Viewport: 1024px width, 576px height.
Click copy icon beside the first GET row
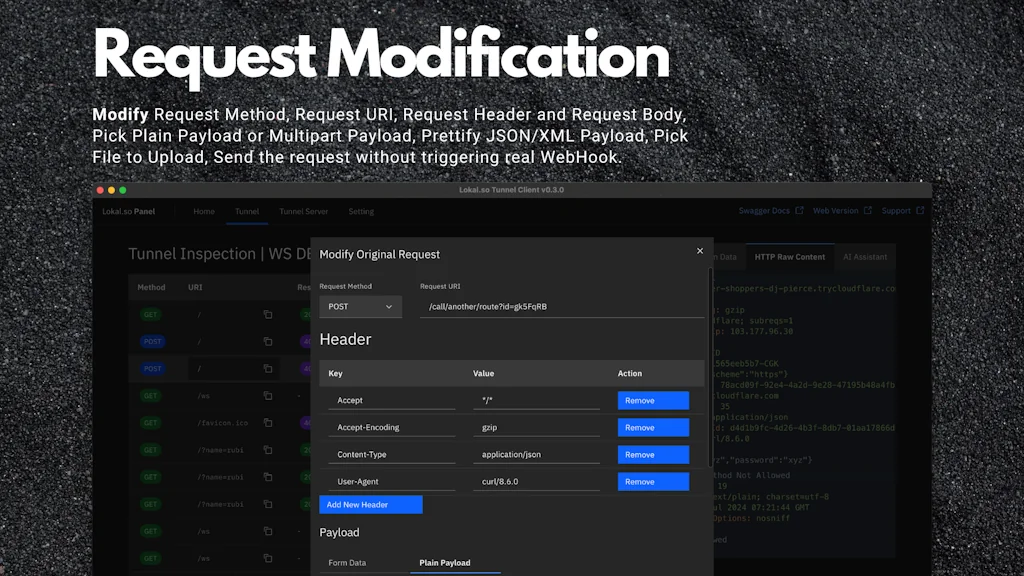click(267, 314)
